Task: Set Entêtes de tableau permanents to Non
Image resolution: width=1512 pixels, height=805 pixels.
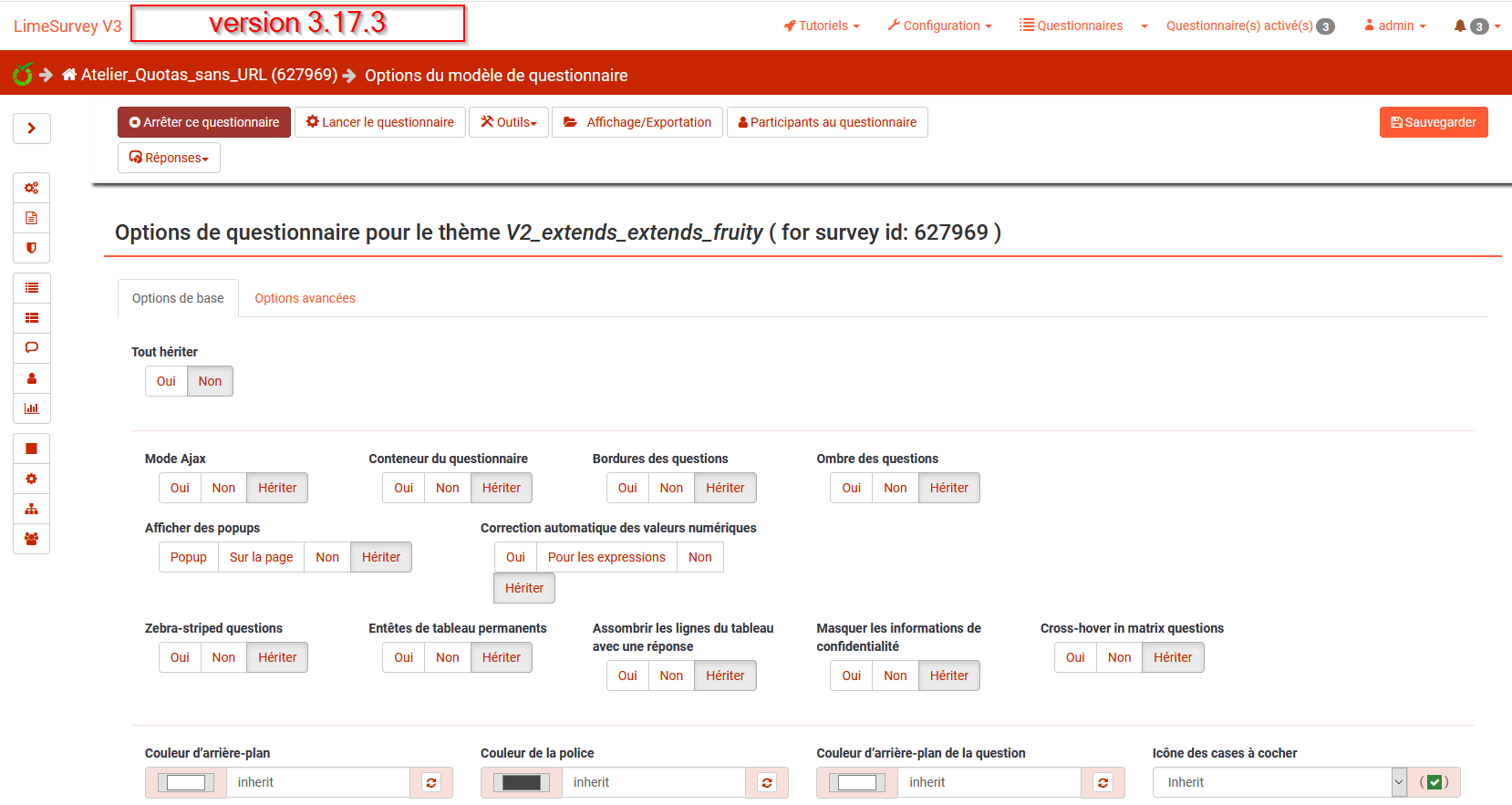Action: (x=448, y=657)
